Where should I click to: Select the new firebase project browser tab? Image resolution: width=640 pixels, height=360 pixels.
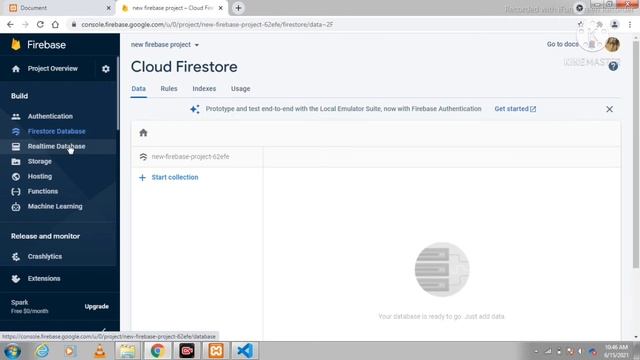[x=171, y=8]
